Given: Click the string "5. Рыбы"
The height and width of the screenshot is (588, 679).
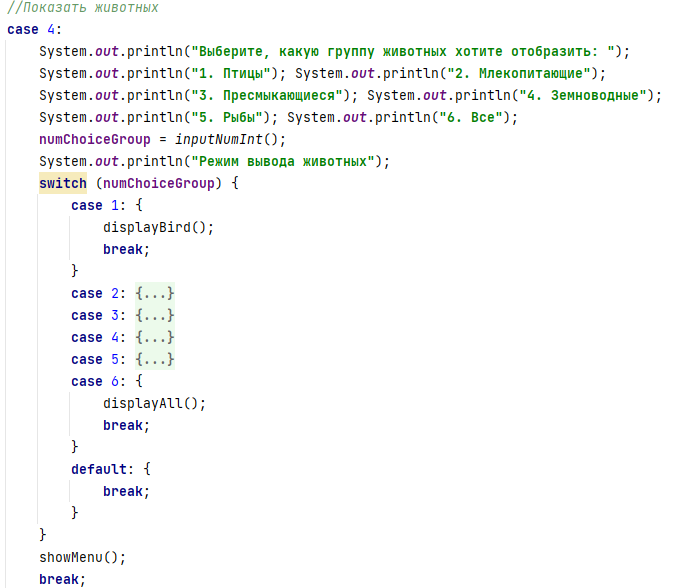Looking at the screenshot, I should (x=227, y=117).
